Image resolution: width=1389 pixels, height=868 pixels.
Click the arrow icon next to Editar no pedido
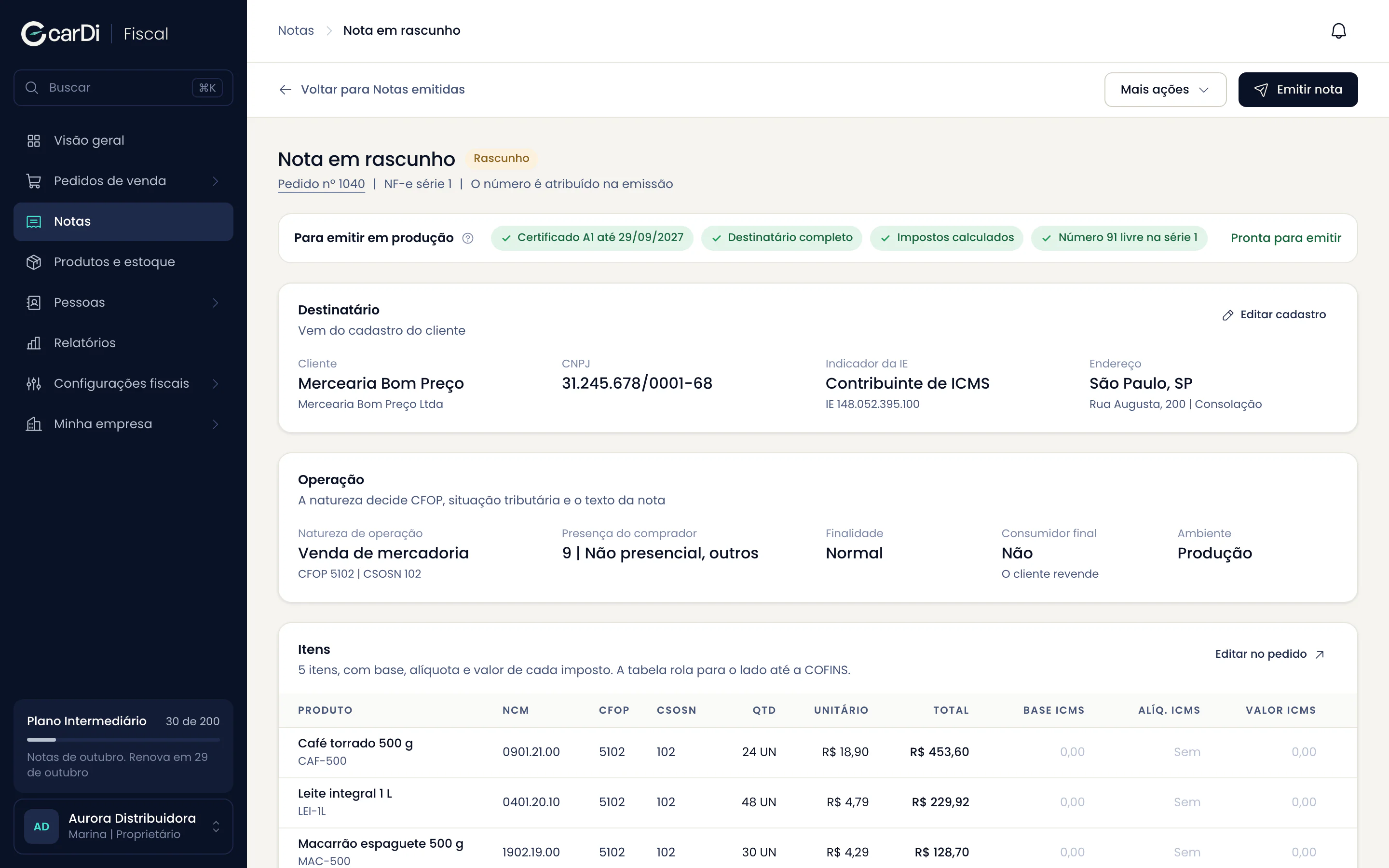1320,654
